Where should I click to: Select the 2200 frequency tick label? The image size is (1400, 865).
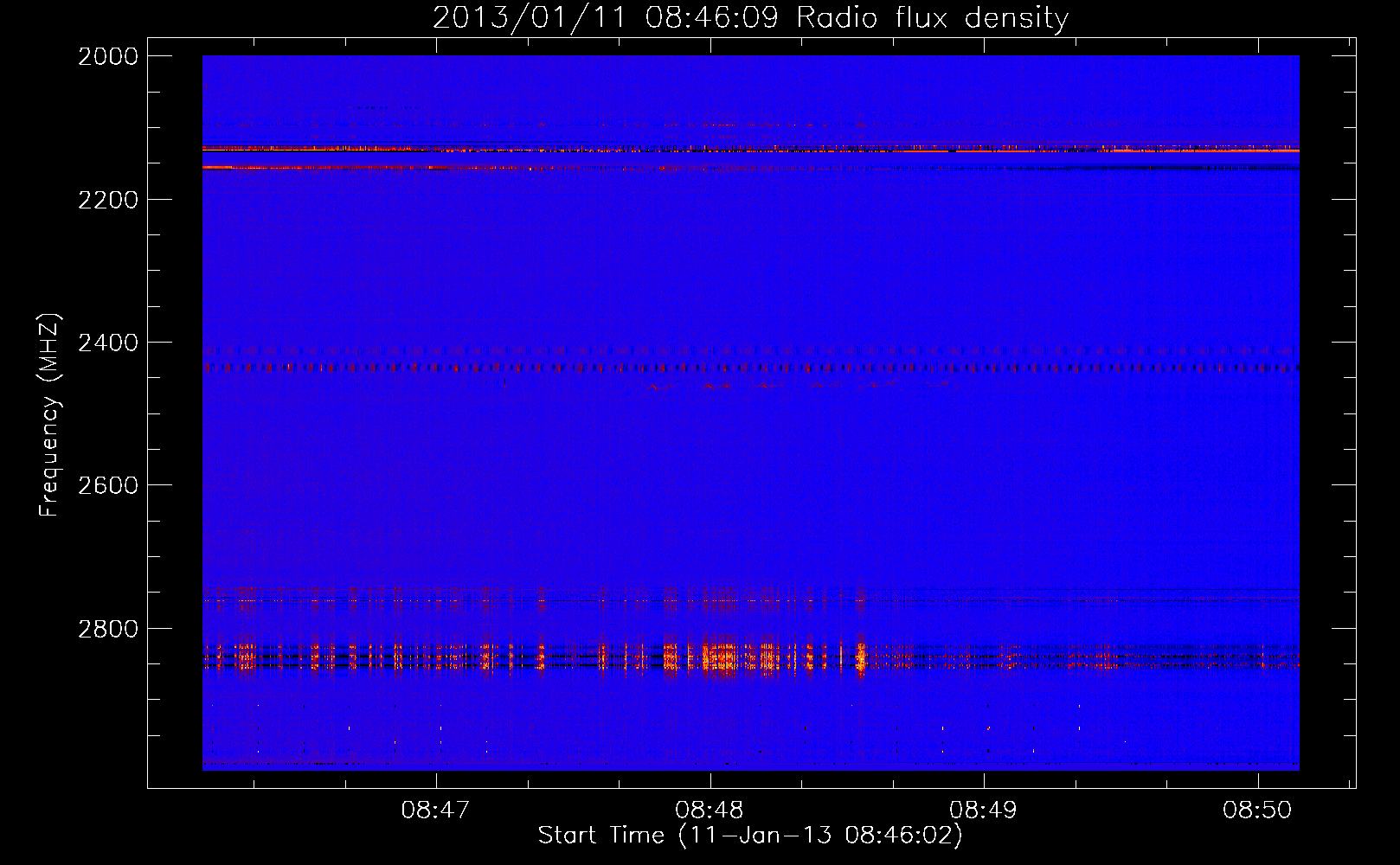tap(108, 200)
